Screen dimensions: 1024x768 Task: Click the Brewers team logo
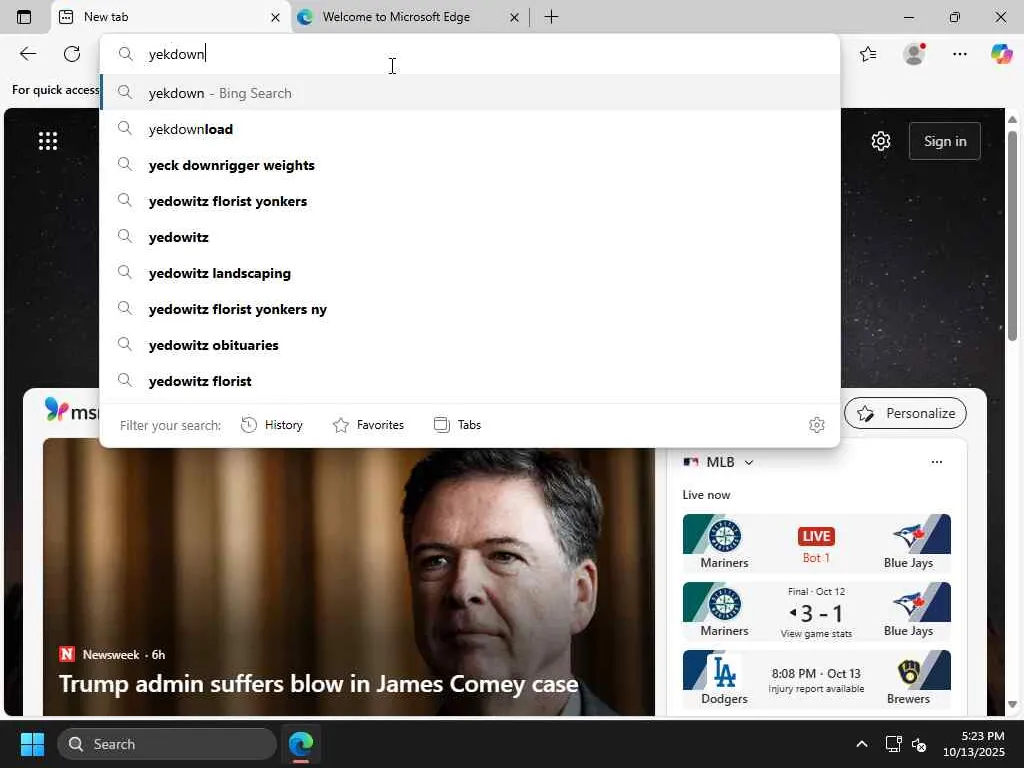pyautogui.click(x=908, y=672)
